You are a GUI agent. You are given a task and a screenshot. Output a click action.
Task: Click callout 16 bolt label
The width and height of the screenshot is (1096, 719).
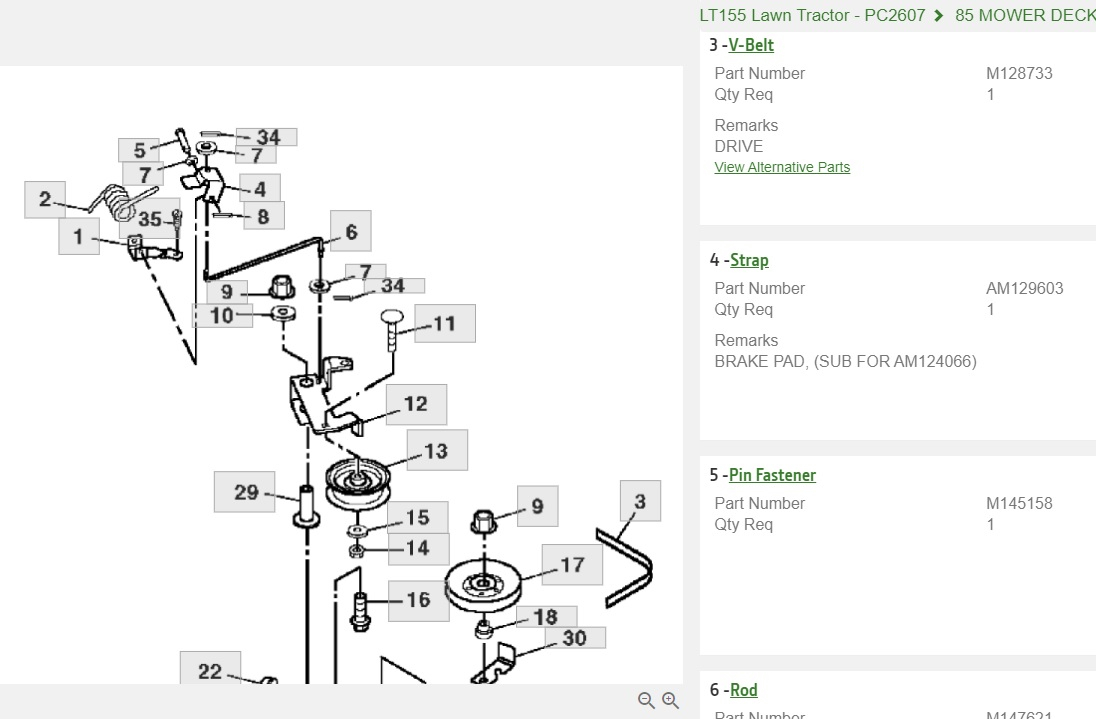pos(418,600)
